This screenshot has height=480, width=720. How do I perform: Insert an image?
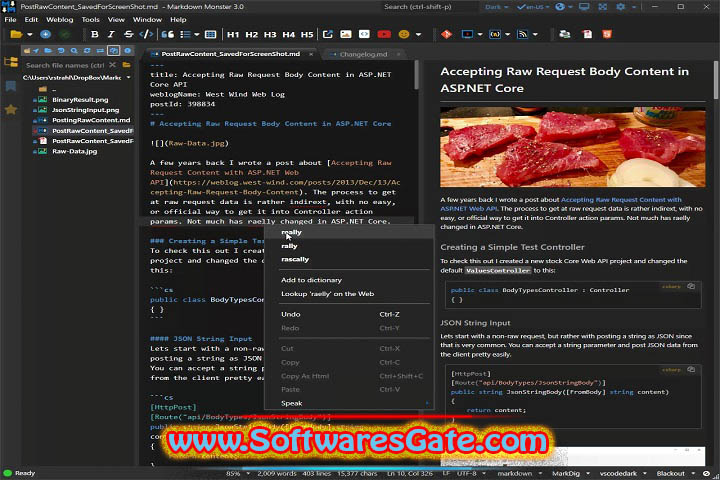[x=346, y=34]
